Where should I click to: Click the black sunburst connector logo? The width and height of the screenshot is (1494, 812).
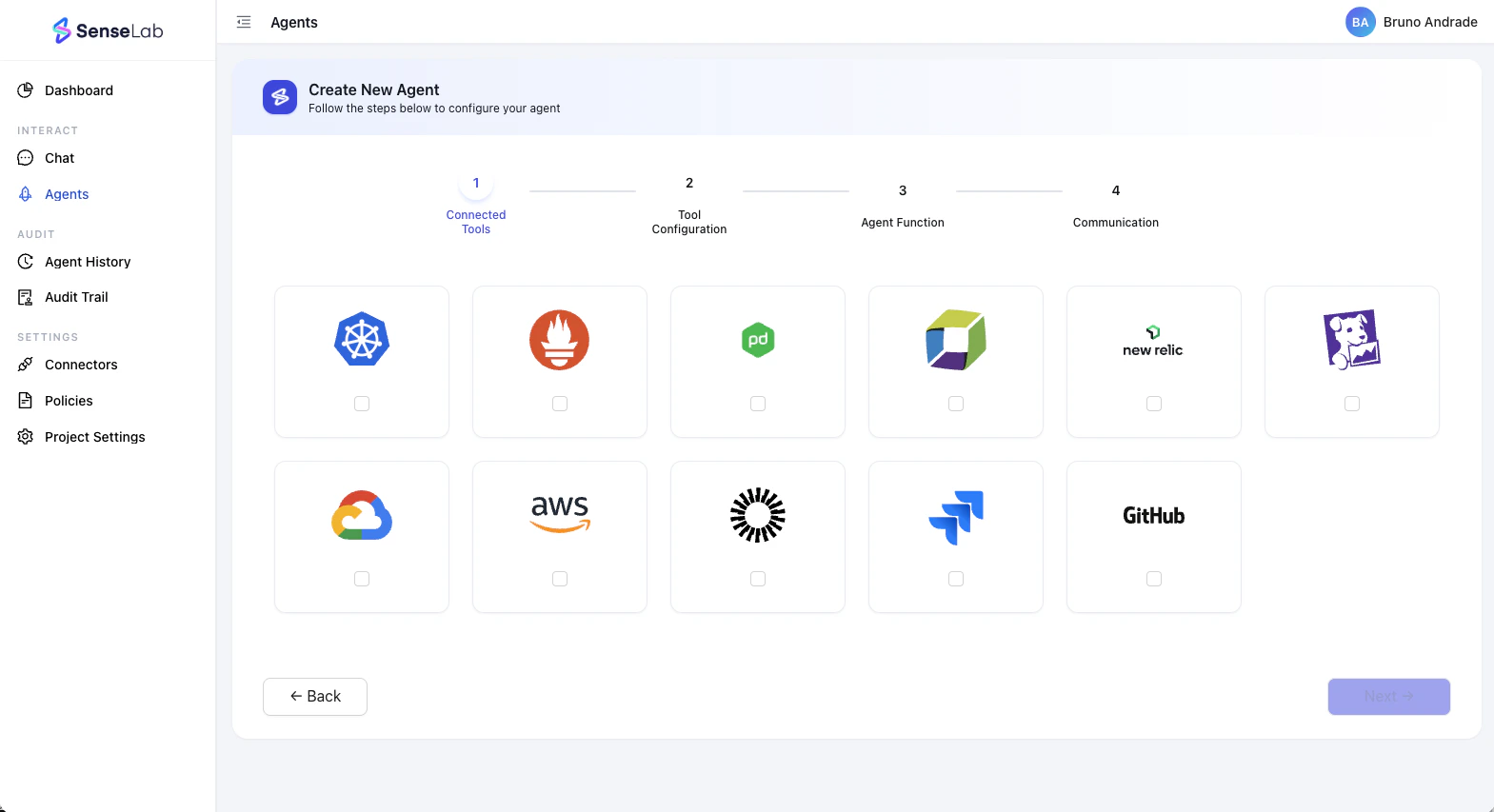point(758,515)
